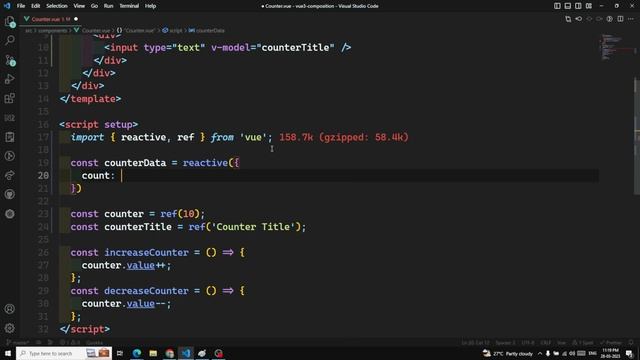The width and height of the screenshot is (640, 360).
Task: Click the Prettier status bar item
Action: pos(611,343)
